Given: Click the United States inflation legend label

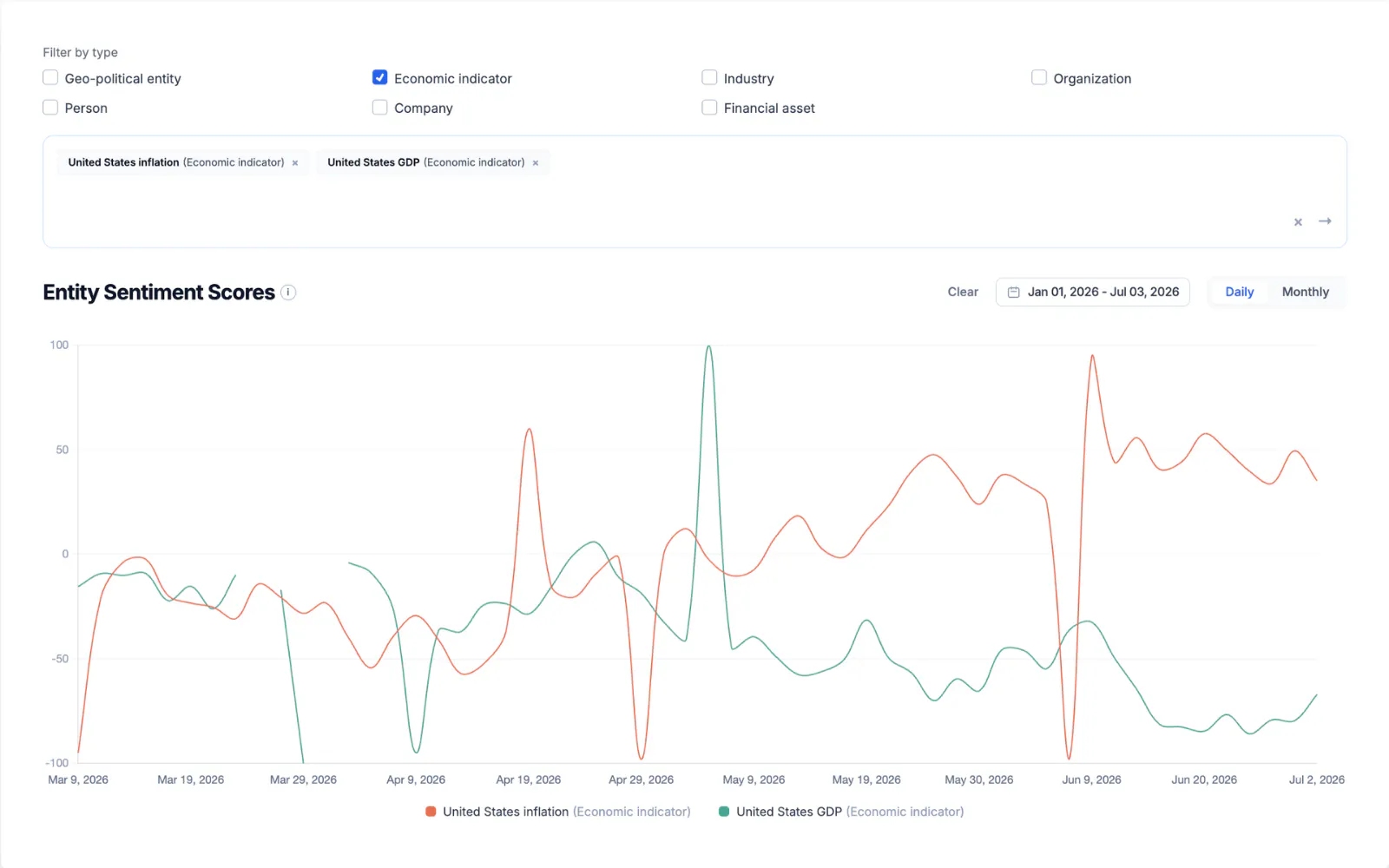Looking at the screenshot, I should pos(567,812).
